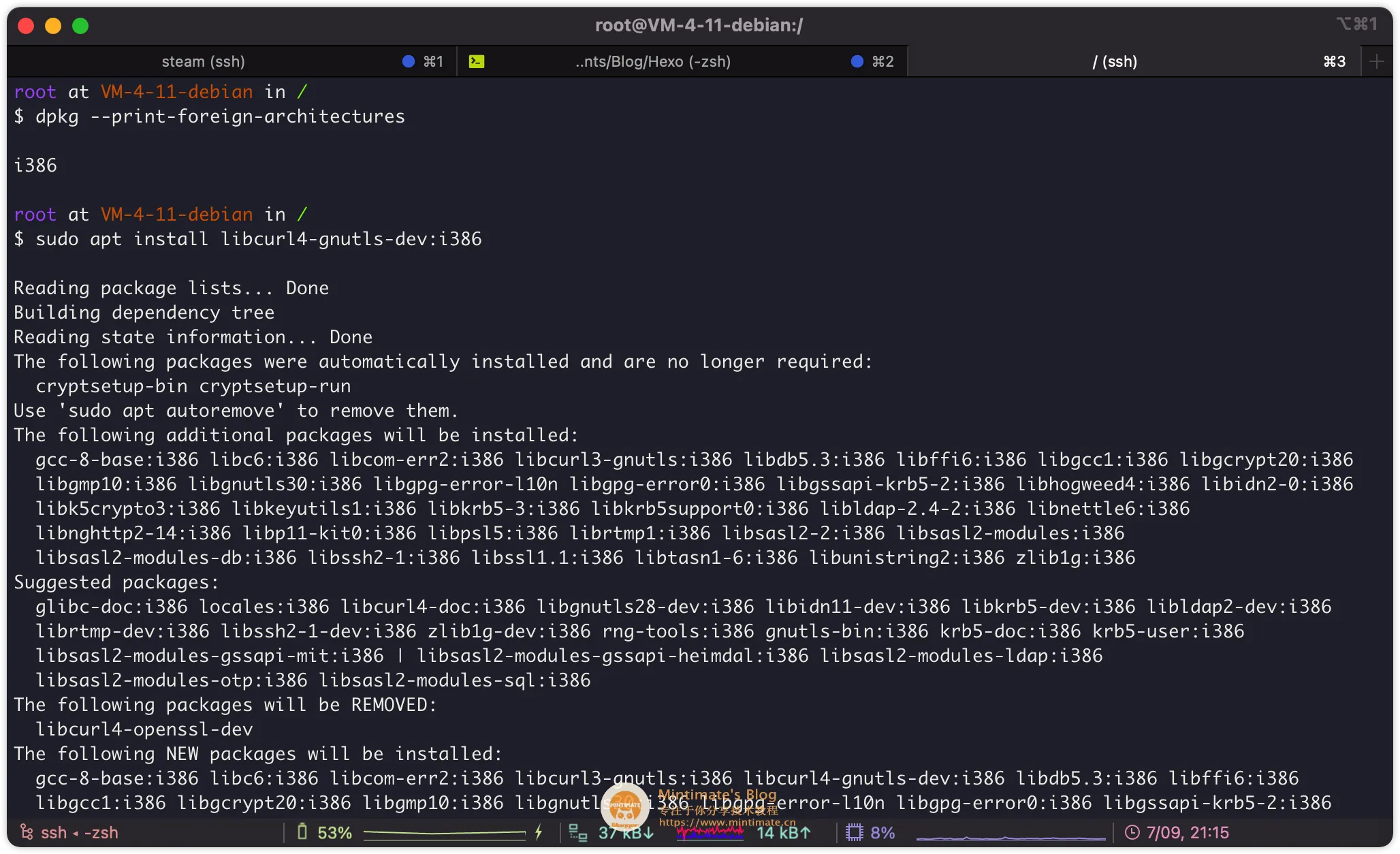Viewport: 1400px width, 854px height.
Task: Click the ⌘1 shortcut label on steam tab
Action: click(433, 61)
